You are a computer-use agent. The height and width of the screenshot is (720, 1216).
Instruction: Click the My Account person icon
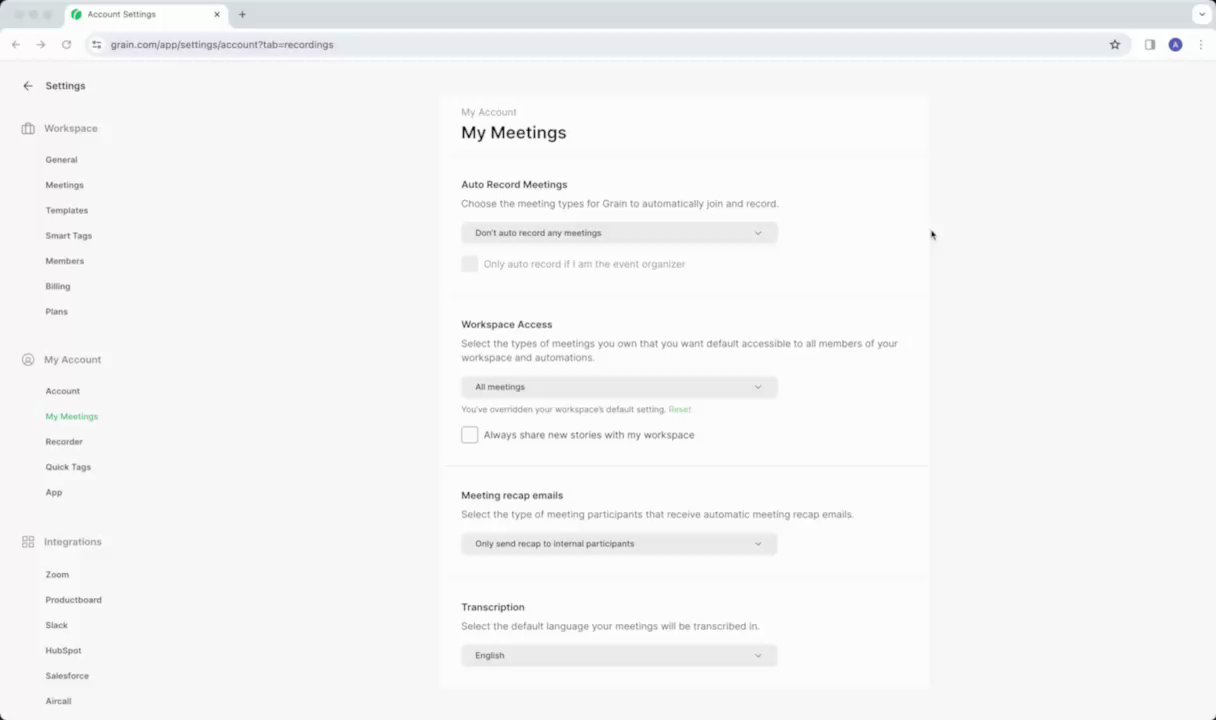click(28, 360)
